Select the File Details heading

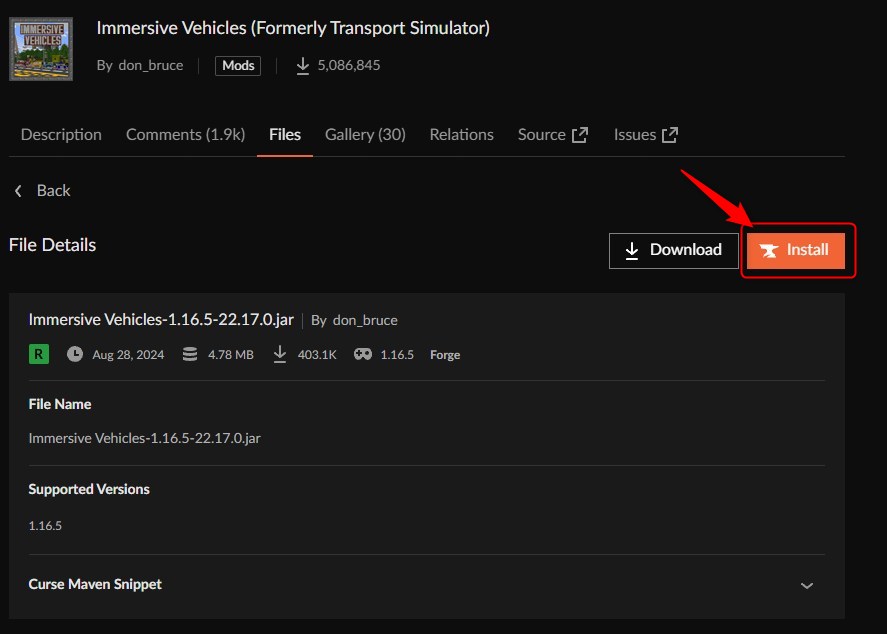point(53,245)
